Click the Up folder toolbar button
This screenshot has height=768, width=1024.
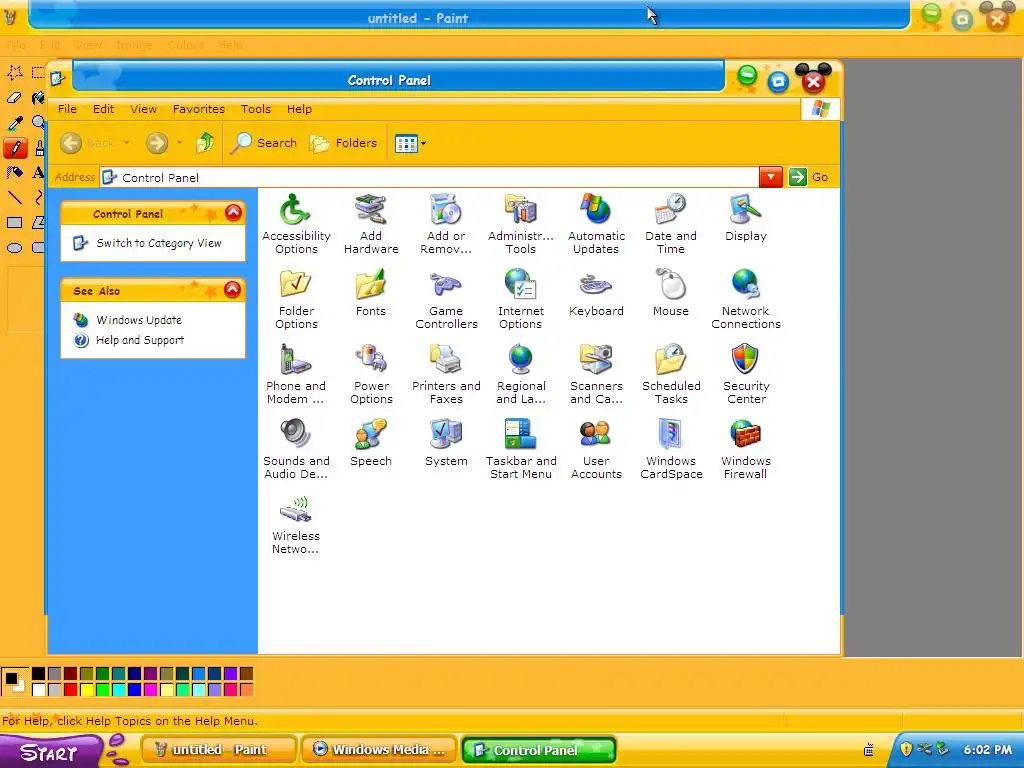click(205, 142)
